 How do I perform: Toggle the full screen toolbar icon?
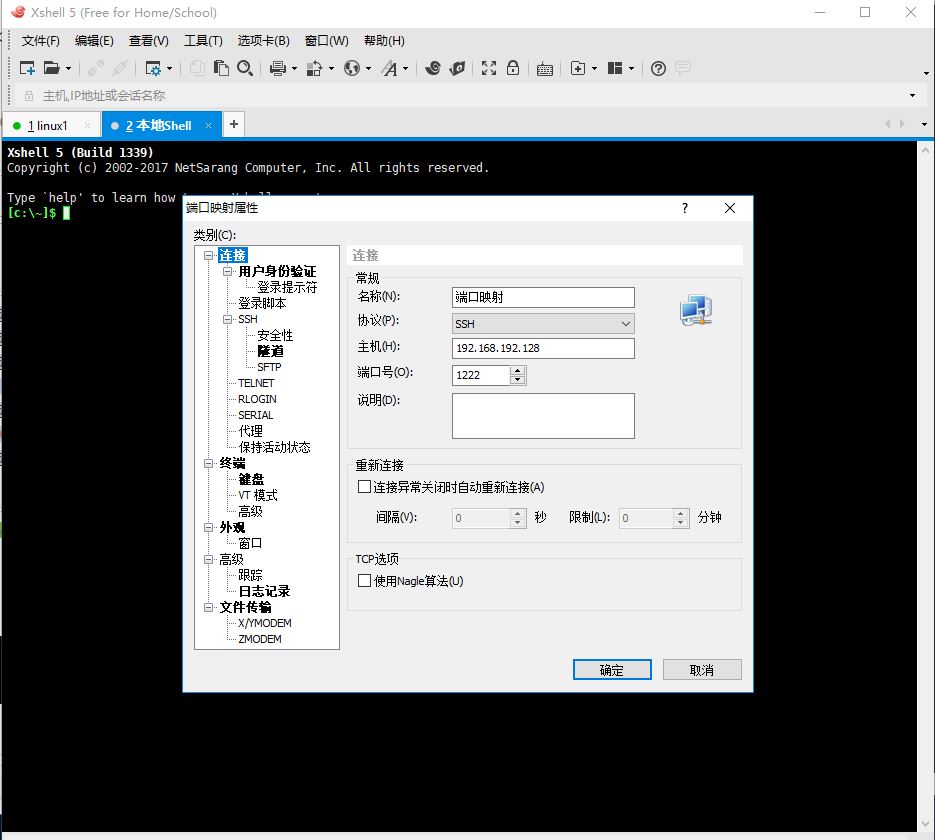click(489, 69)
